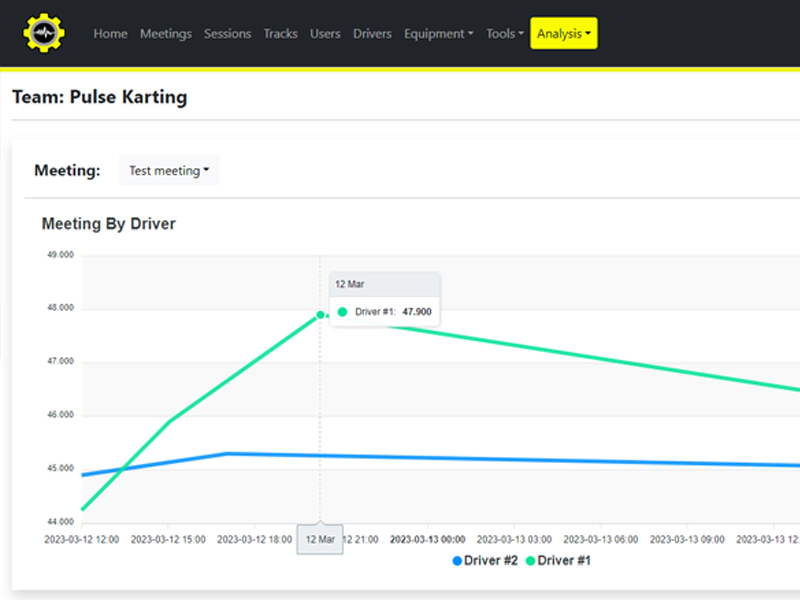Expand the Tools dropdown menu
The width and height of the screenshot is (800, 600).
[x=504, y=33]
